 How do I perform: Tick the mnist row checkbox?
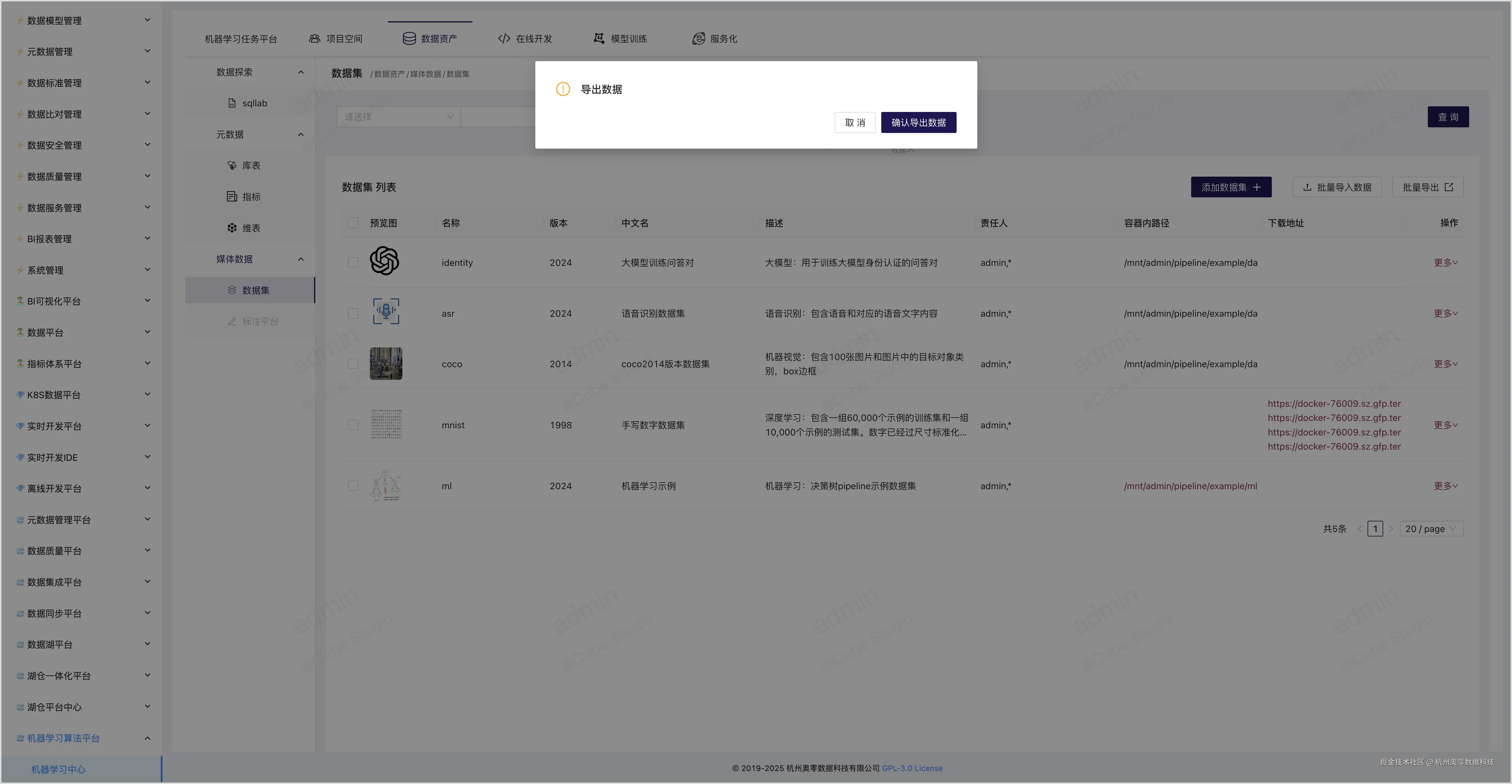(353, 425)
